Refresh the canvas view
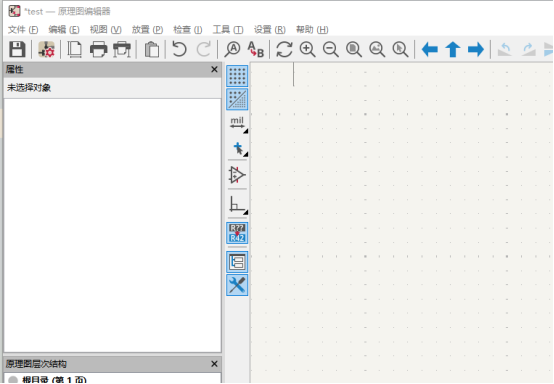This screenshot has width=554, height=384. pos(284,49)
